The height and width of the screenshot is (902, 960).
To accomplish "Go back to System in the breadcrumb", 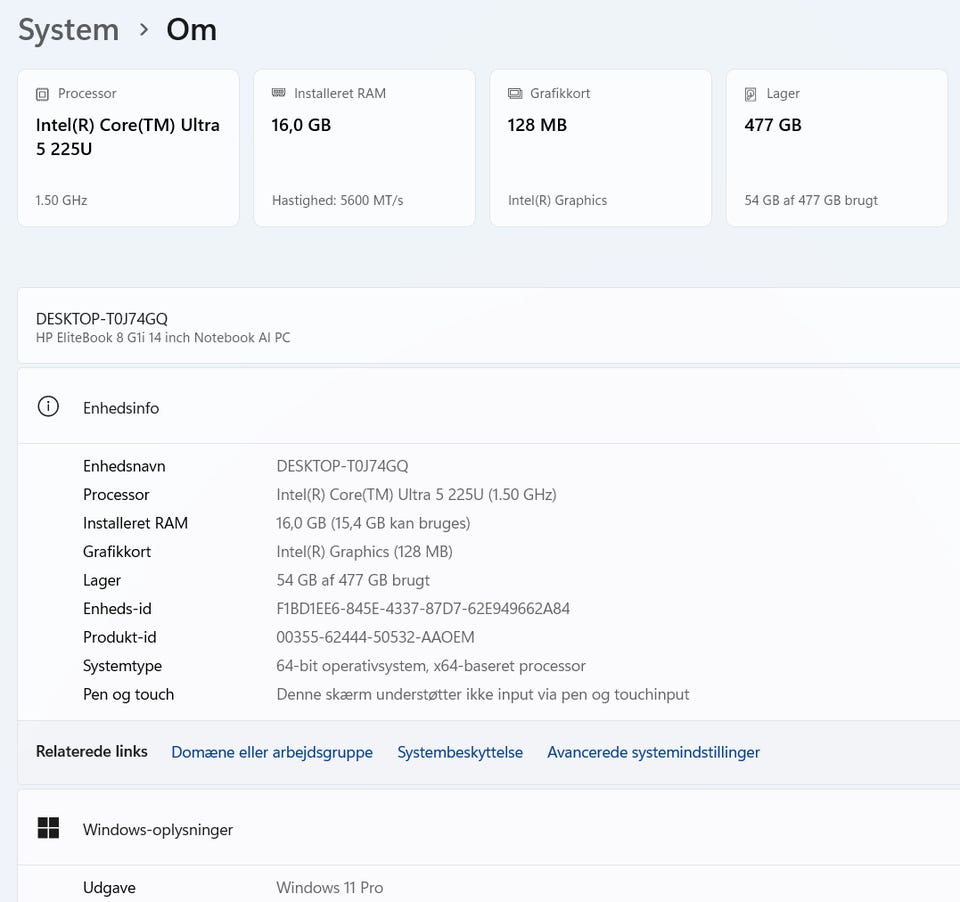I will click(x=69, y=29).
